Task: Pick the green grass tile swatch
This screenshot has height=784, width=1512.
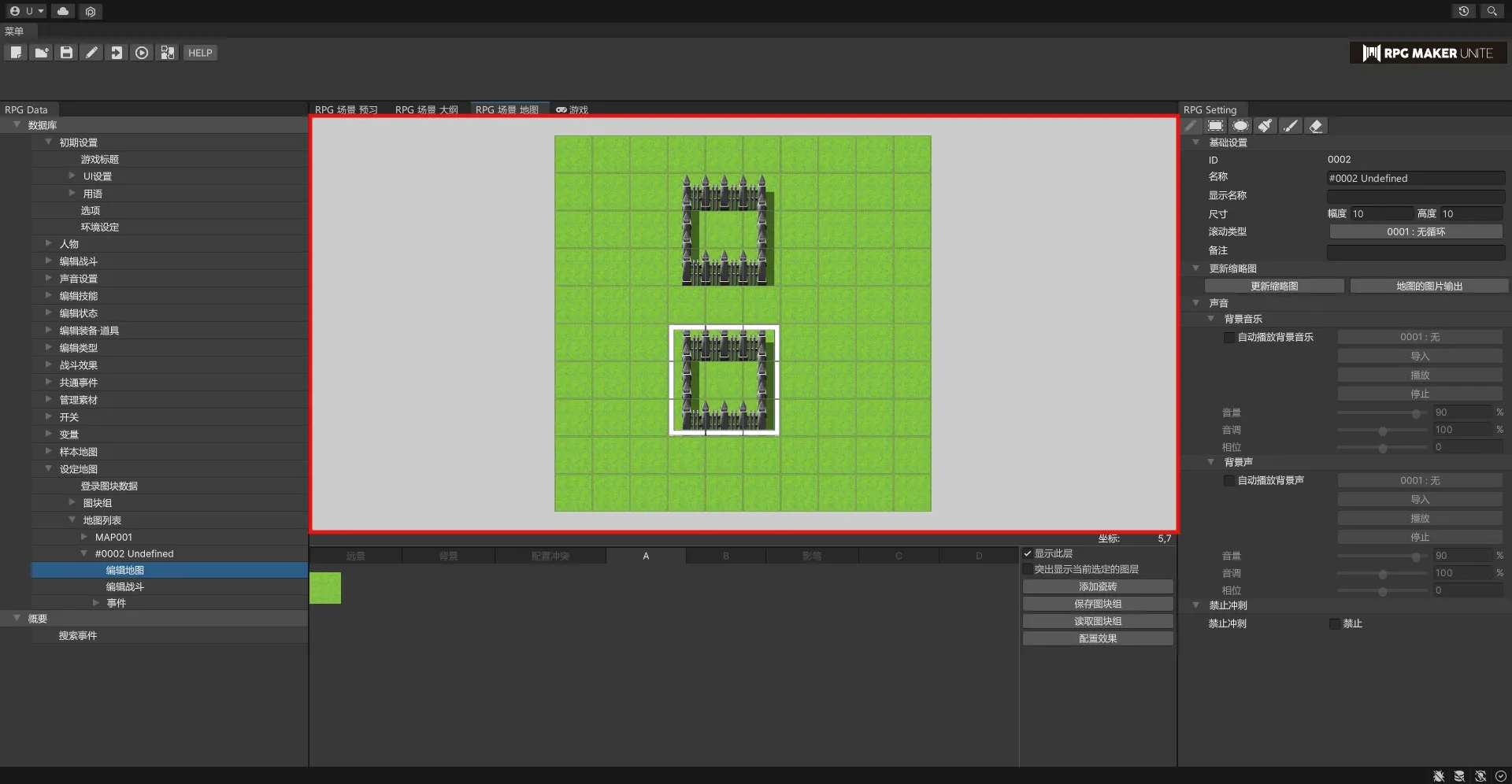Action: tap(325, 588)
